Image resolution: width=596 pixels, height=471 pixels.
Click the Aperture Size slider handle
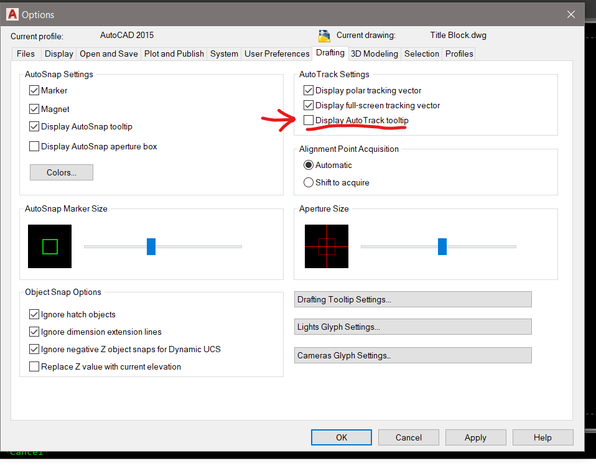point(442,246)
